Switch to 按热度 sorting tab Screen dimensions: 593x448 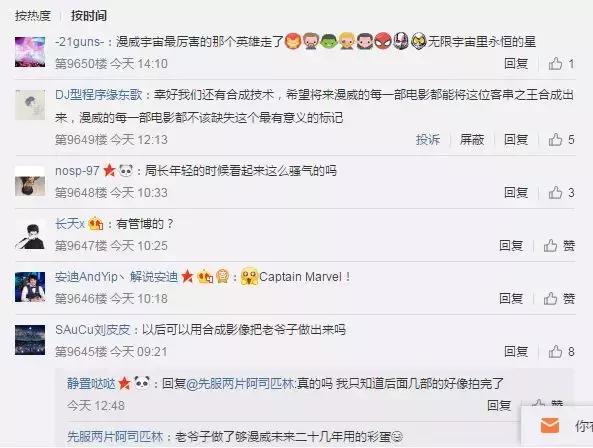pos(33,16)
